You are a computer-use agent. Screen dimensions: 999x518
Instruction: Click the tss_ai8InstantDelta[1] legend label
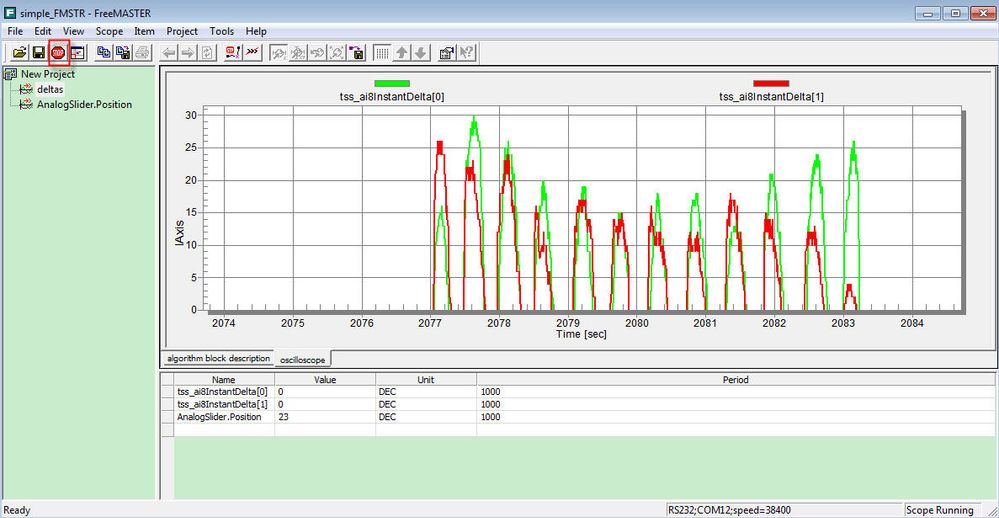point(771,97)
